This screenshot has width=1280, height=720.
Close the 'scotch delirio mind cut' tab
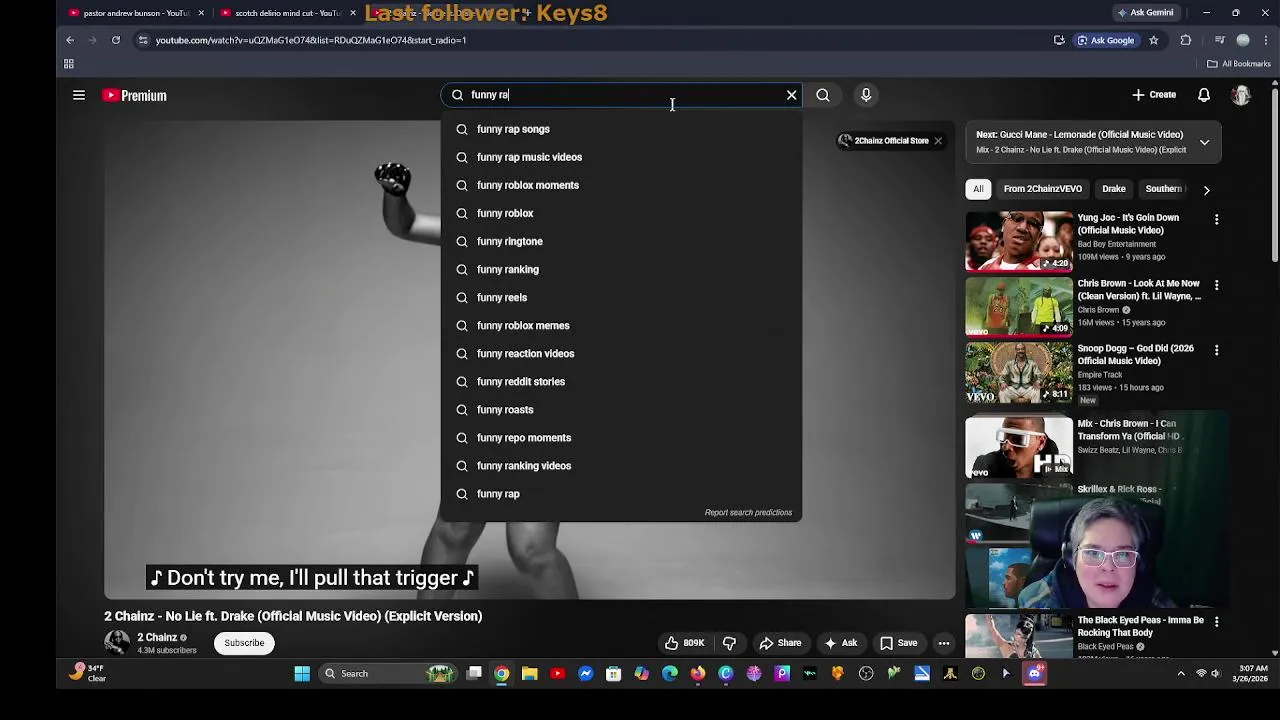click(x=353, y=13)
